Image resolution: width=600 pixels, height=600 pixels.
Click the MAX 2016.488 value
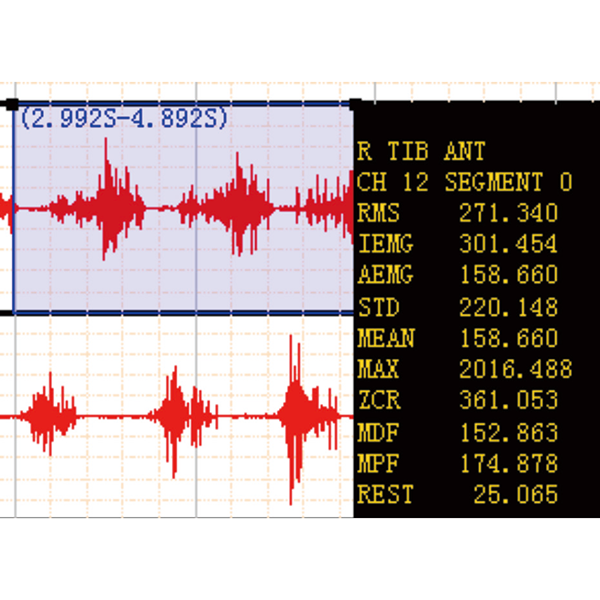click(x=514, y=370)
